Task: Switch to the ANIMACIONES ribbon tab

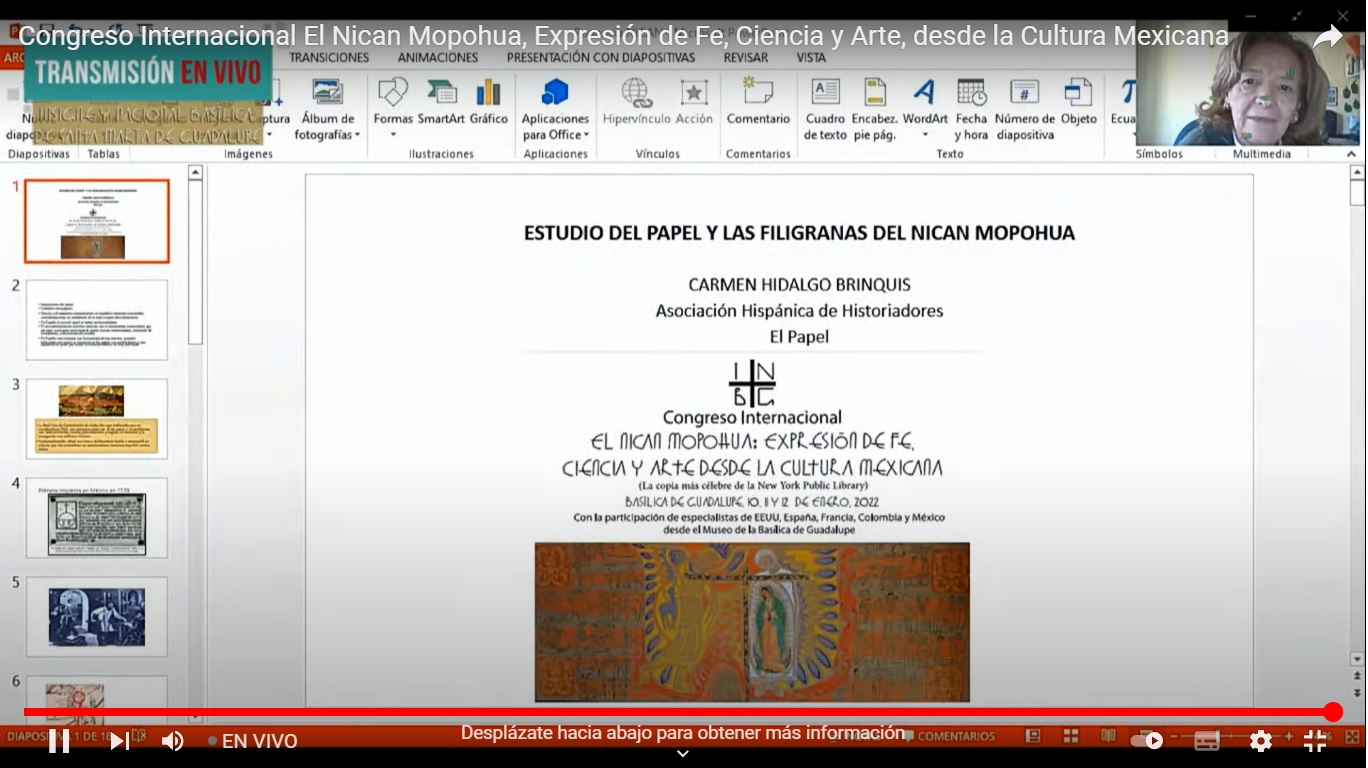Action: (x=438, y=58)
